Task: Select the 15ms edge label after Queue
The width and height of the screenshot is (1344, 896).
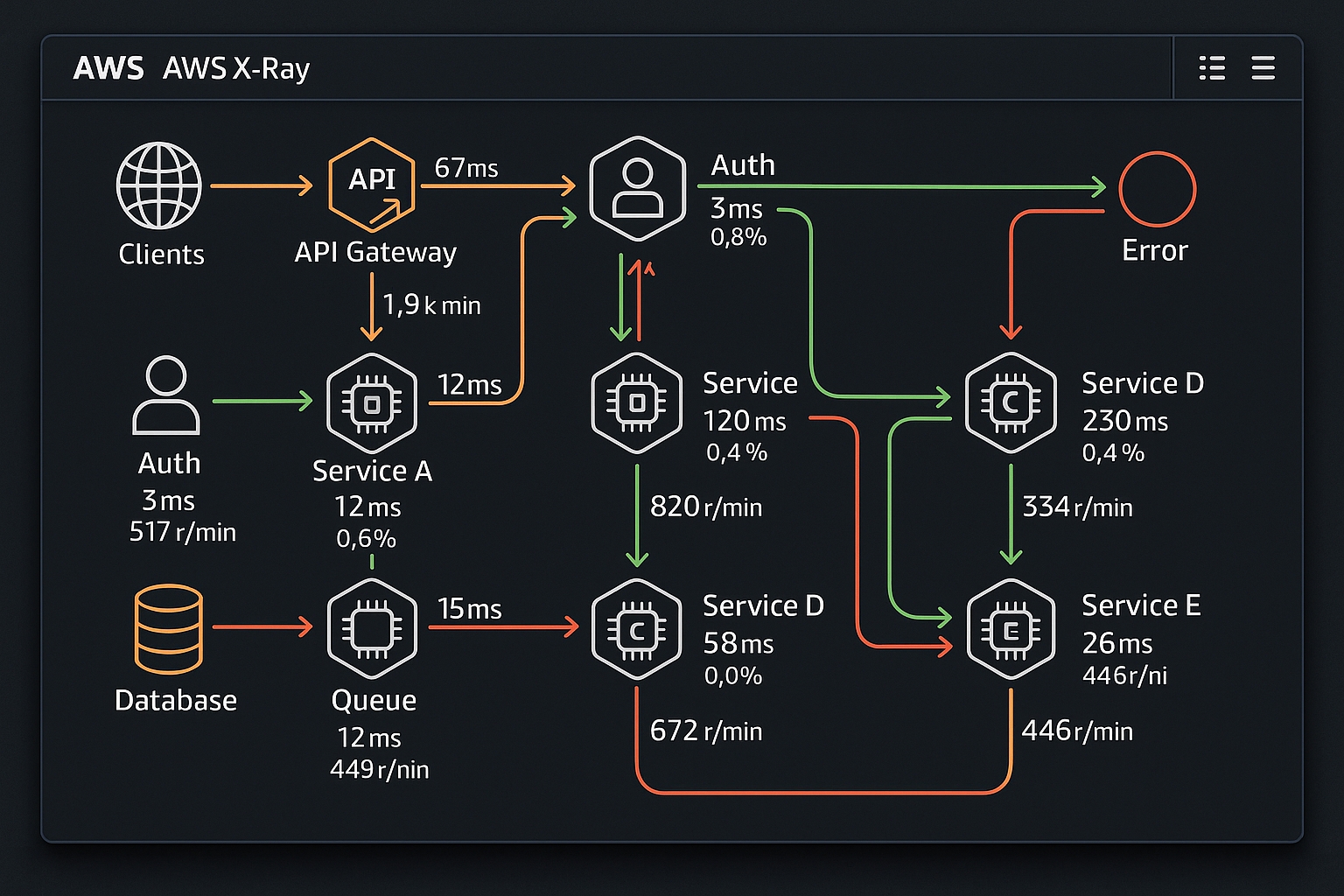Action: (469, 608)
